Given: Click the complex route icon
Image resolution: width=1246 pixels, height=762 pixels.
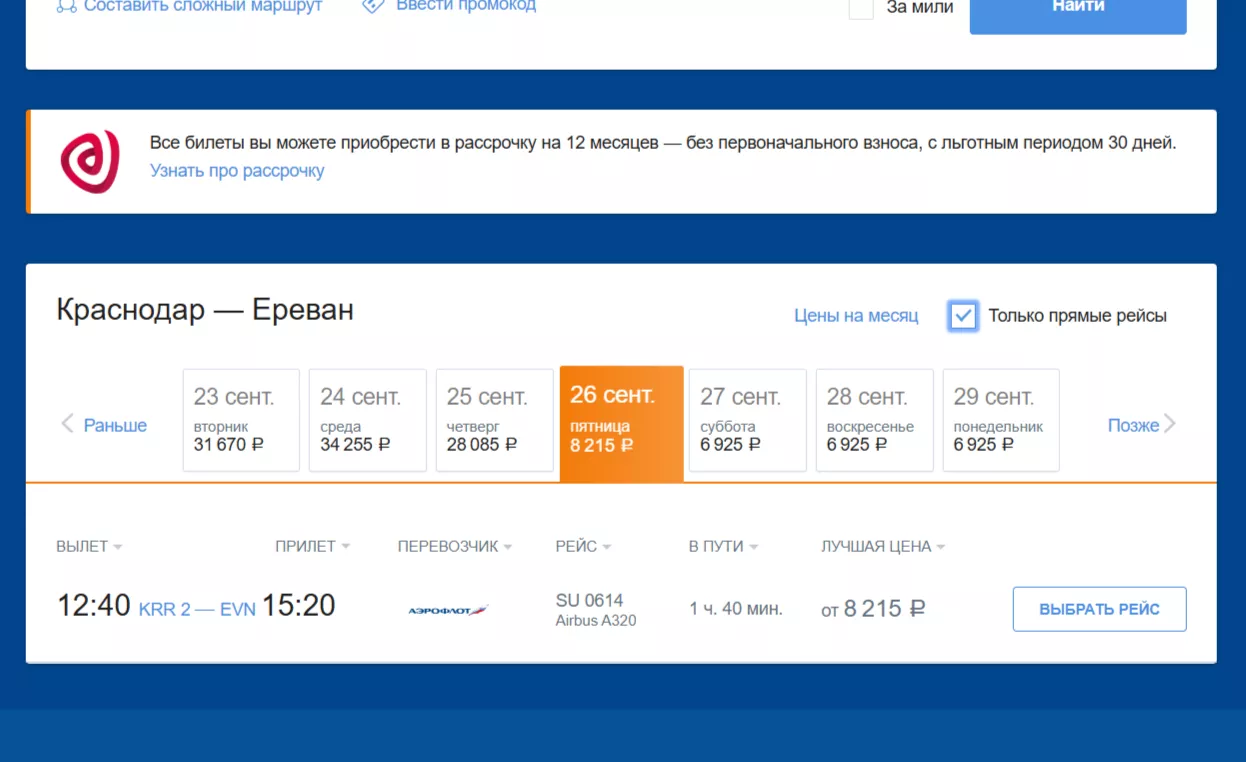Looking at the screenshot, I should coord(66,6).
